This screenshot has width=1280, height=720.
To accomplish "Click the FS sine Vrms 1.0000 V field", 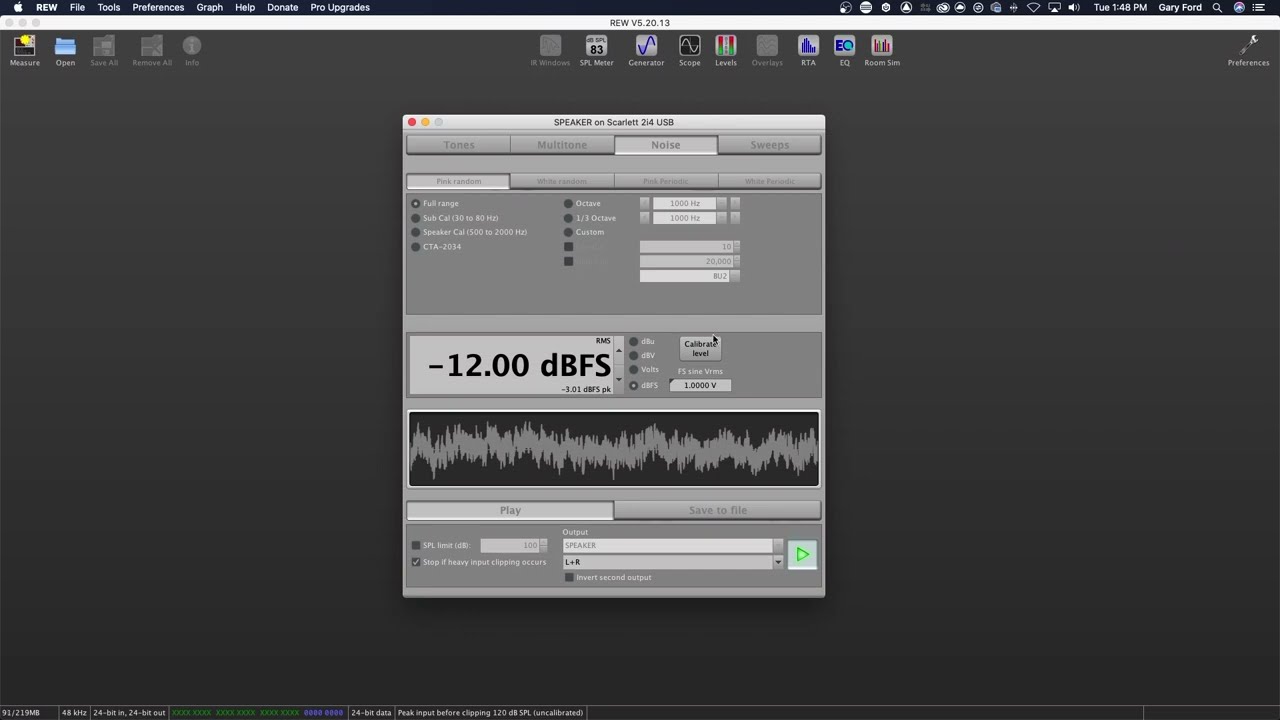I will [699, 385].
